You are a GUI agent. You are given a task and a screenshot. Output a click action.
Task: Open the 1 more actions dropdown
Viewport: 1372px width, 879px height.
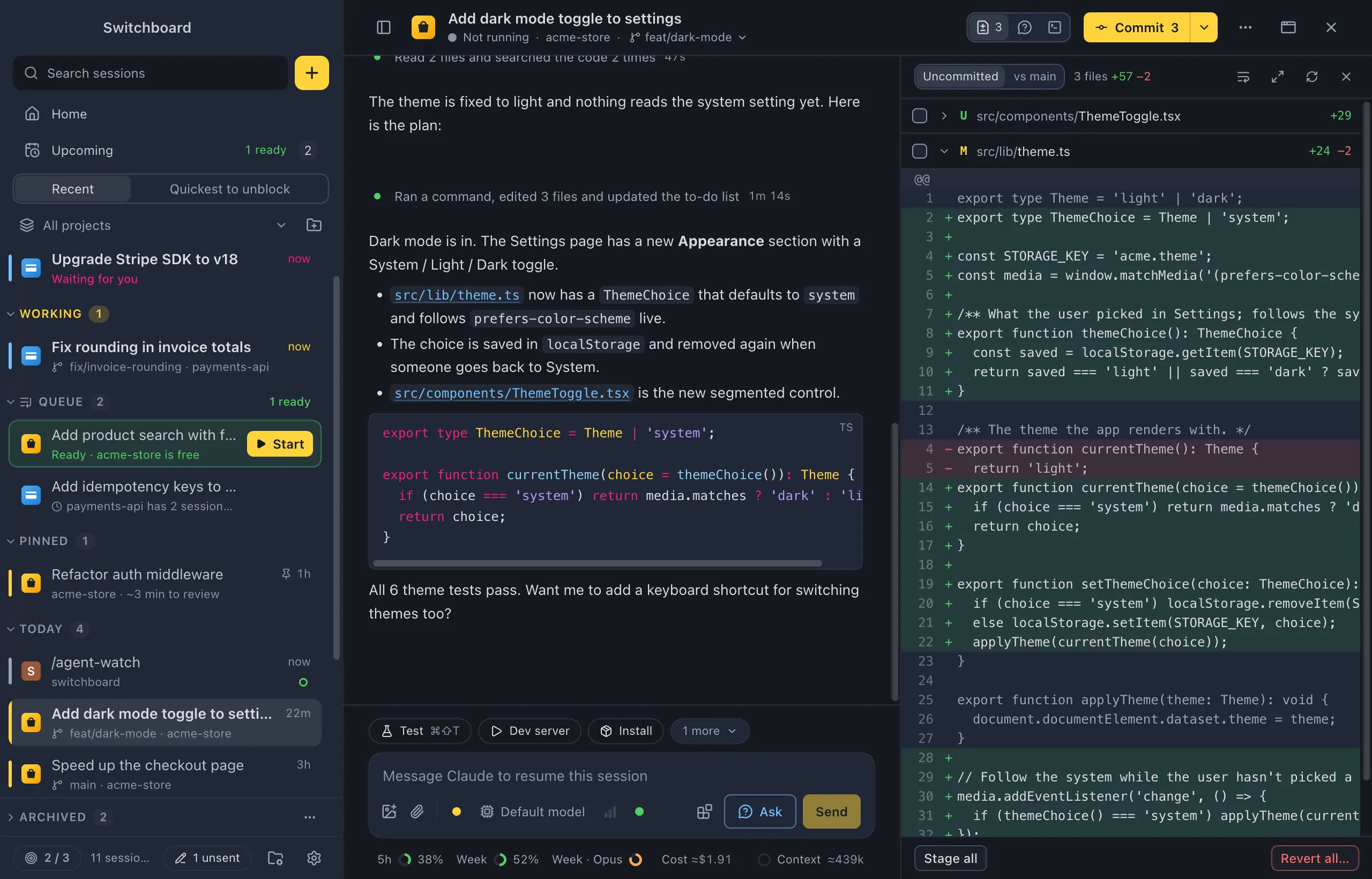[710, 731]
